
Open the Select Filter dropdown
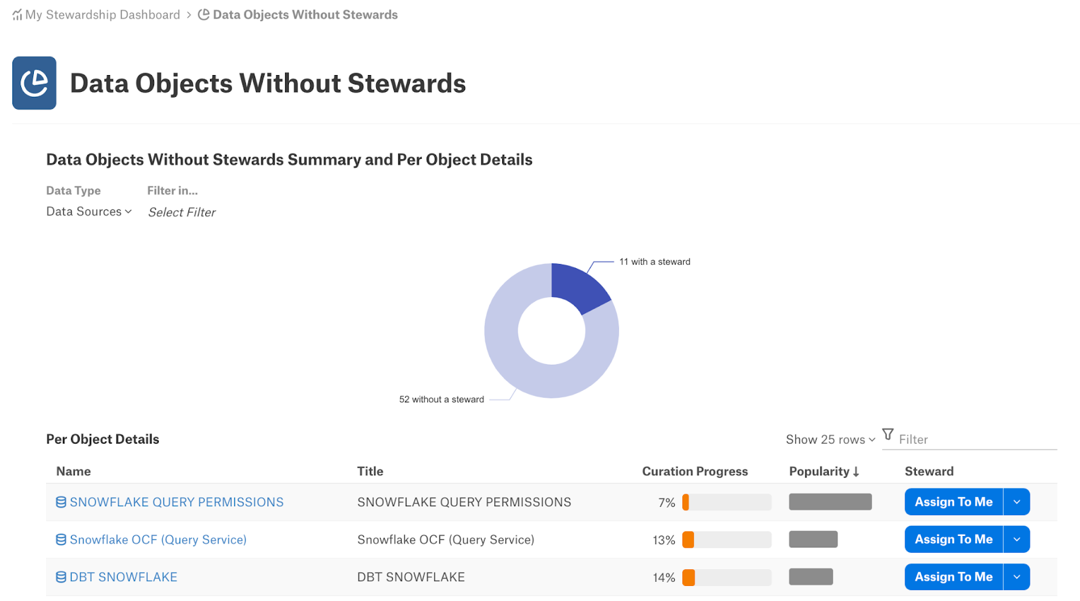click(x=182, y=212)
